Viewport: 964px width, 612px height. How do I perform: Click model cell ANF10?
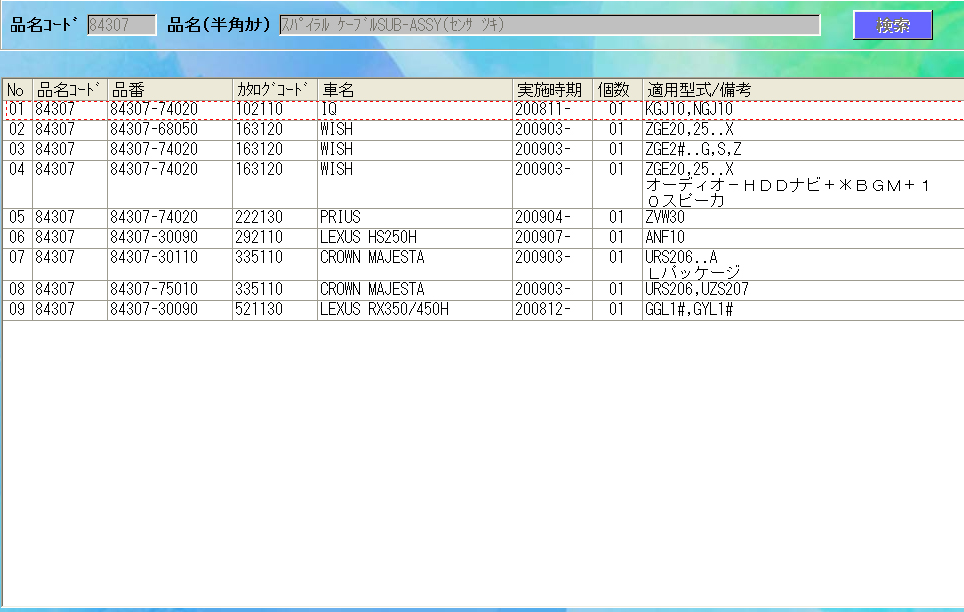pos(803,238)
